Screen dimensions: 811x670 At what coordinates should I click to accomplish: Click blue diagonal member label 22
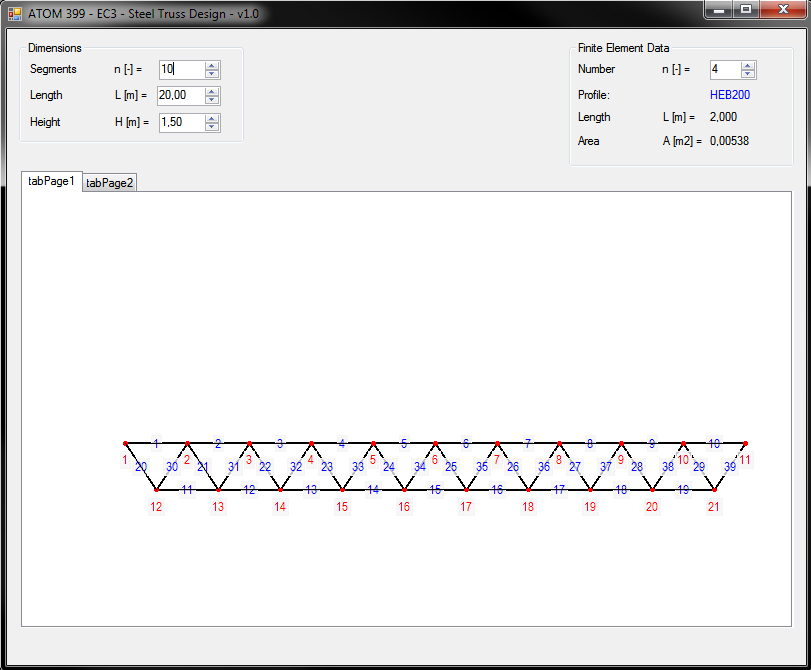tap(265, 467)
